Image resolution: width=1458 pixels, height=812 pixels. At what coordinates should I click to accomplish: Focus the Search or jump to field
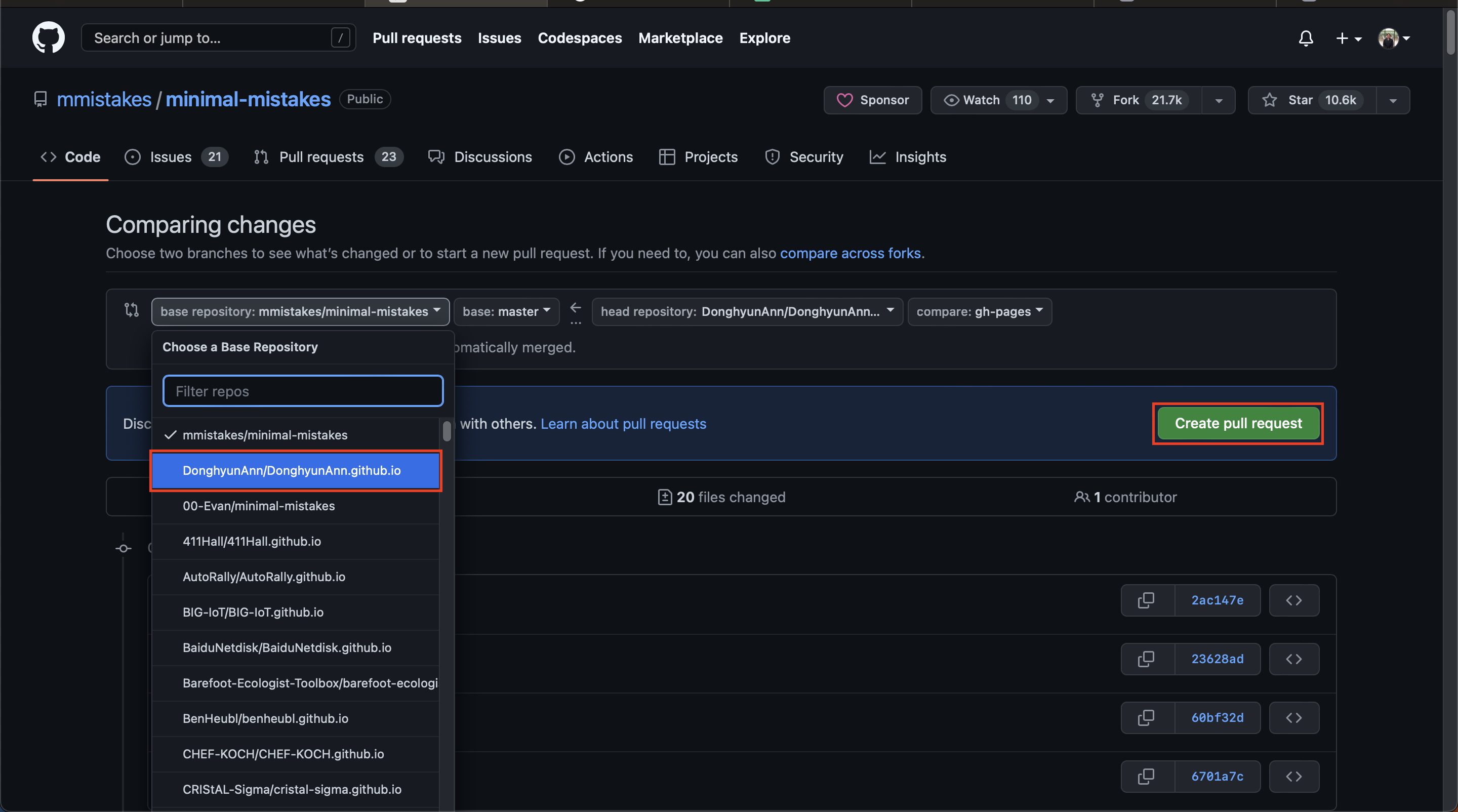pyautogui.click(x=219, y=38)
